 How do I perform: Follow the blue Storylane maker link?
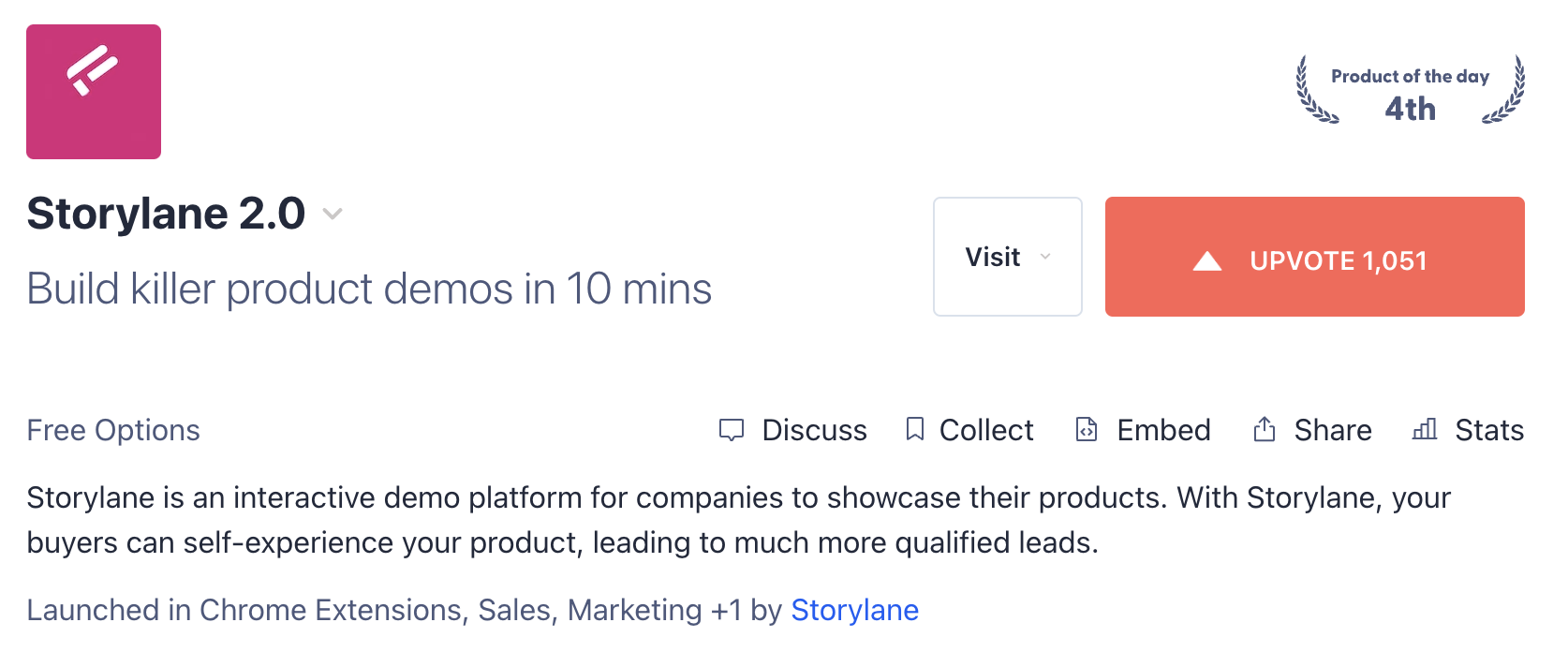coord(854,610)
